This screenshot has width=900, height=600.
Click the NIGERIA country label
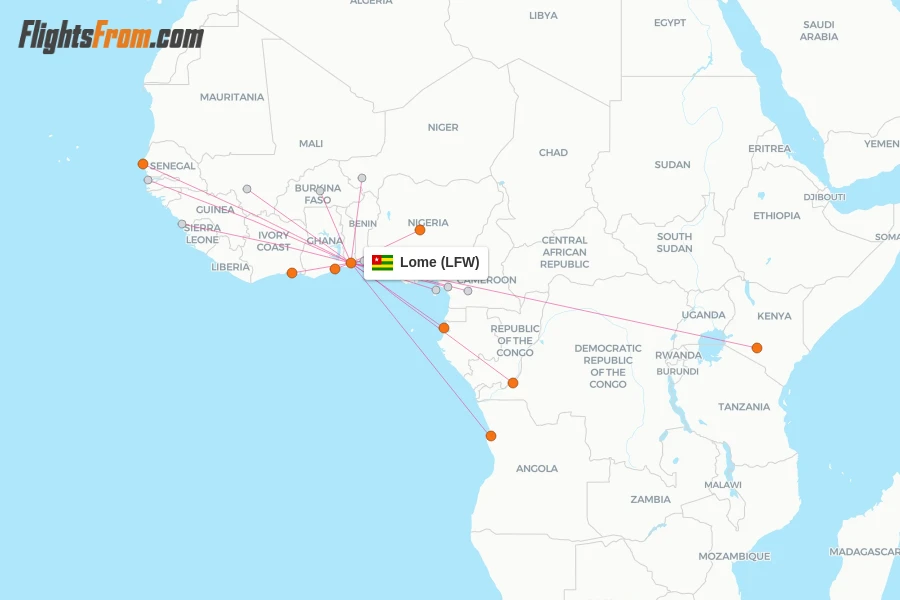tap(428, 222)
